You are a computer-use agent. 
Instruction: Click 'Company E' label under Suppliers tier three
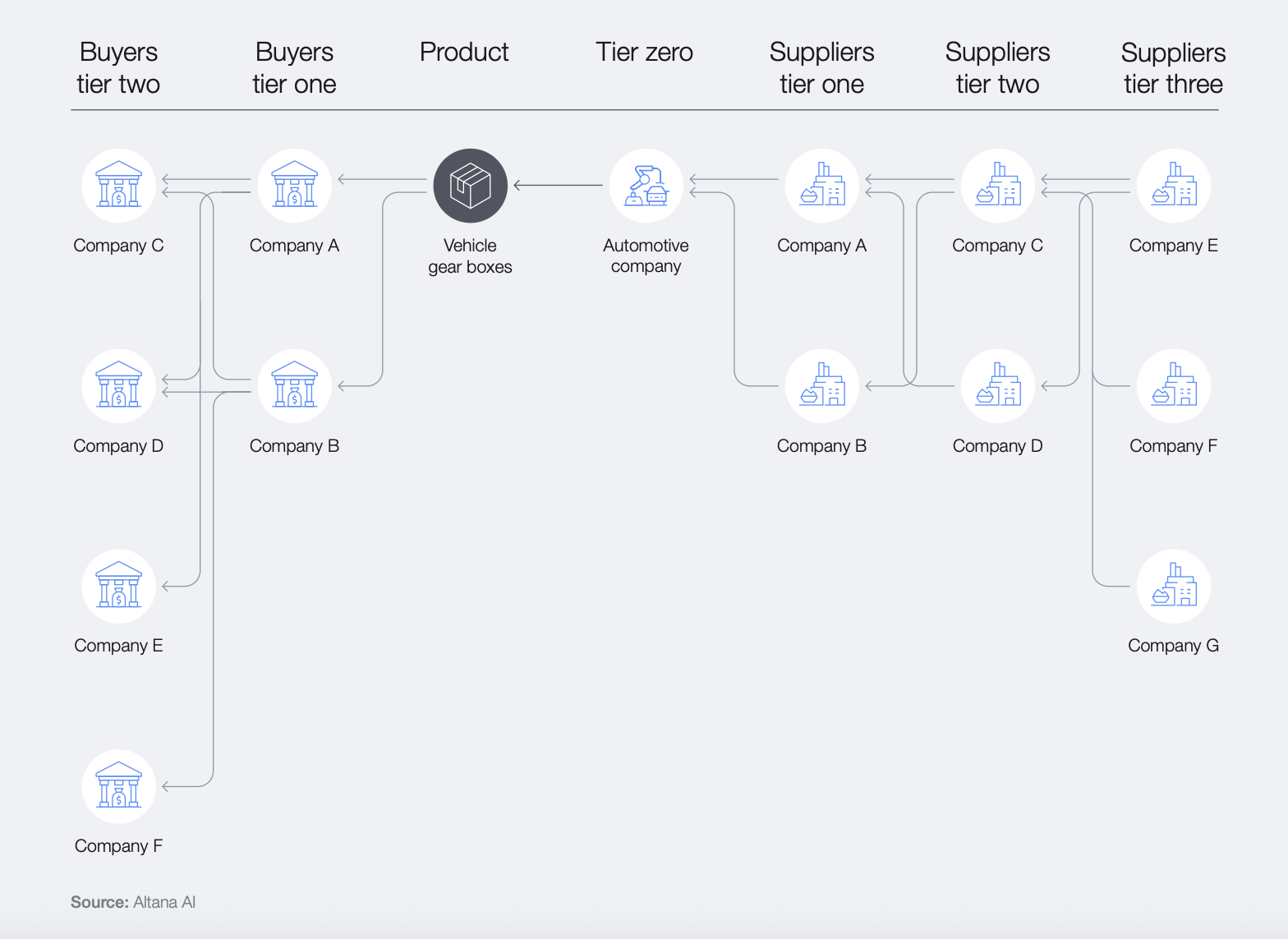(1173, 246)
